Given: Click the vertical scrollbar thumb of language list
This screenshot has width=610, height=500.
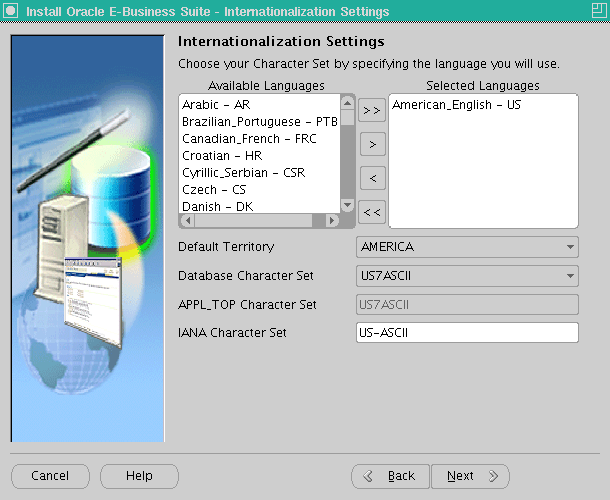Looking at the screenshot, I should (x=347, y=118).
